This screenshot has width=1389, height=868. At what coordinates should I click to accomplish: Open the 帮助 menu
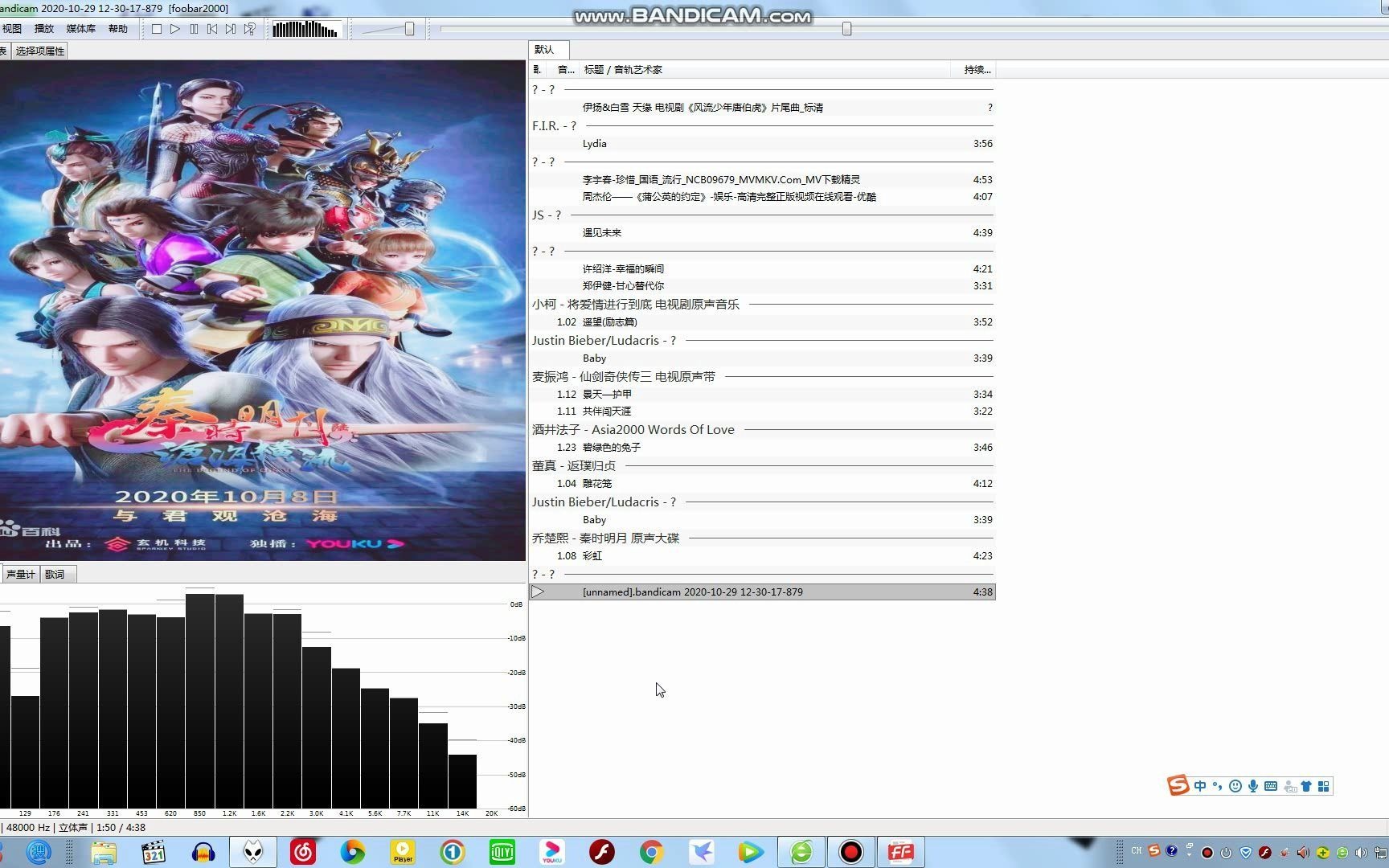(x=117, y=29)
